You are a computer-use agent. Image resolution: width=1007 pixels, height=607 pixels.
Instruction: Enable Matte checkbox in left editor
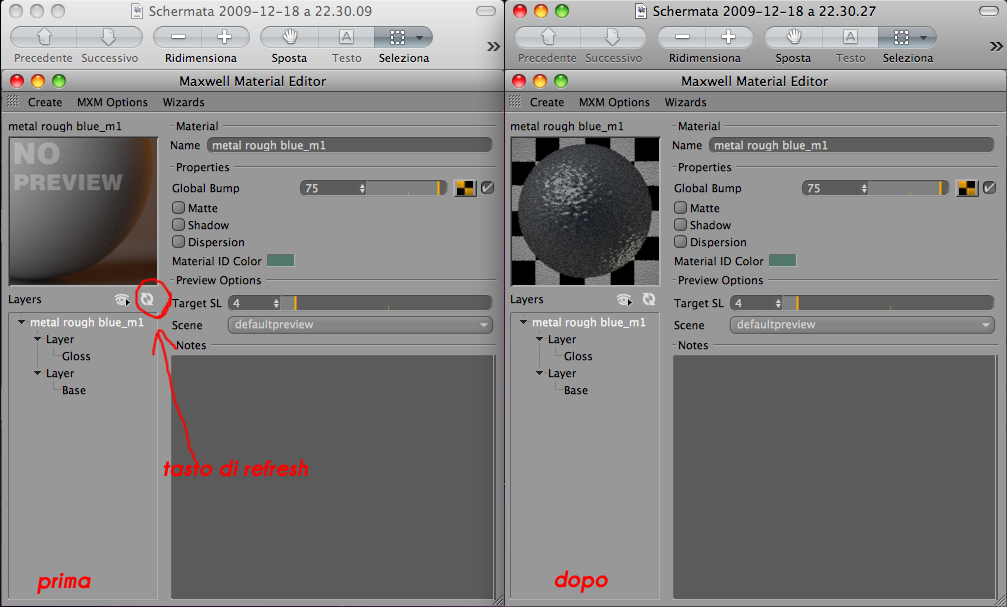point(179,207)
